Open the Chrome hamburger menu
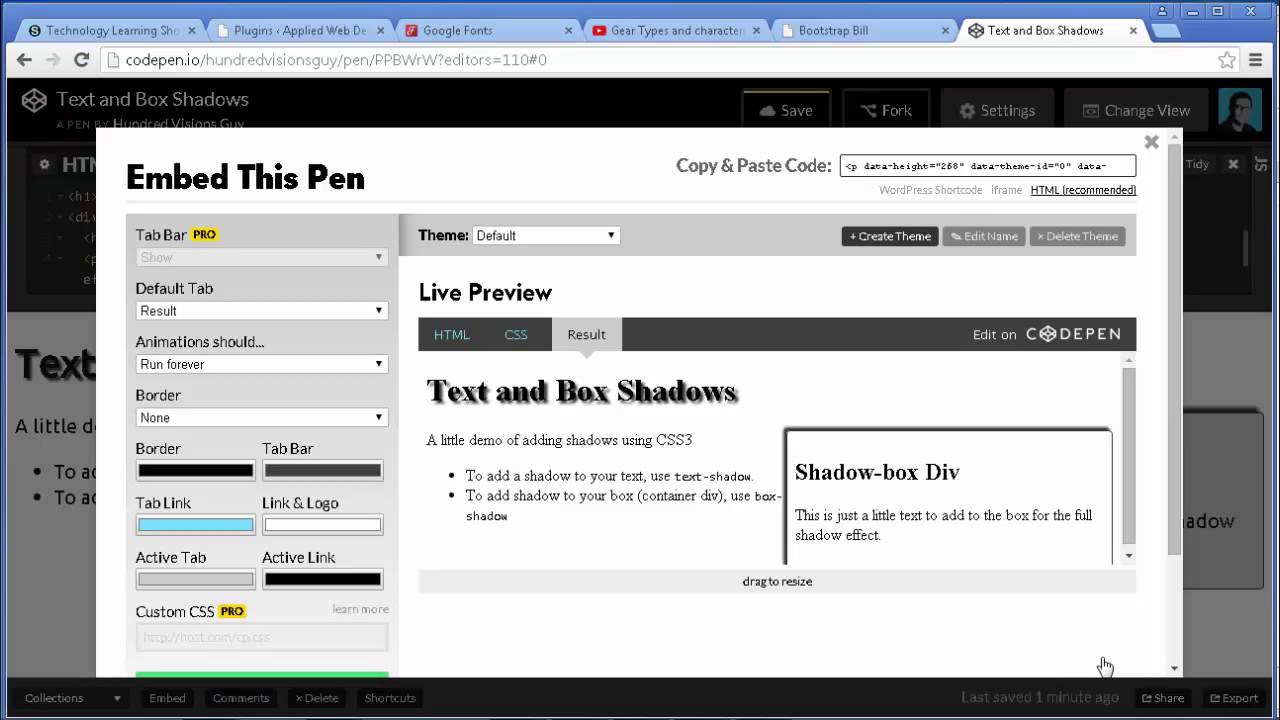 [x=1256, y=60]
